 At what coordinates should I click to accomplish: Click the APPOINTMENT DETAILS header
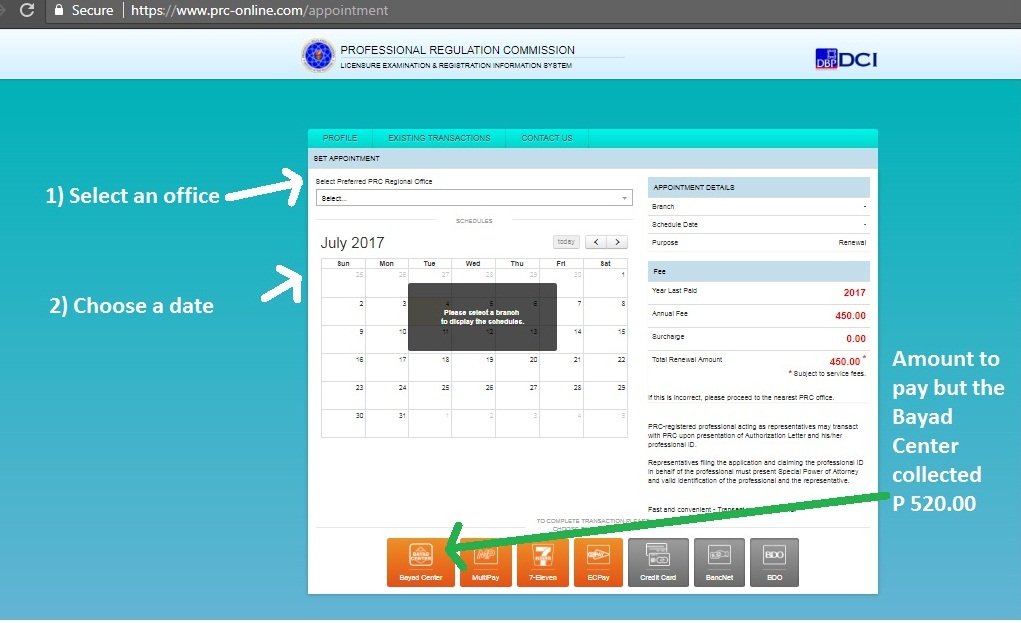point(759,187)
